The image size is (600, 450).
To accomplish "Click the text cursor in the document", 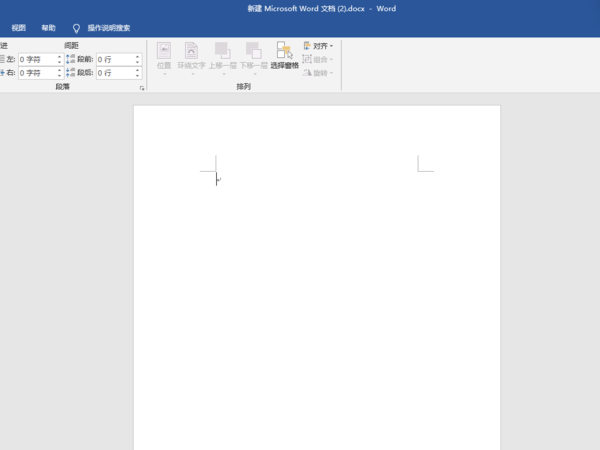I will coord(217,179).
